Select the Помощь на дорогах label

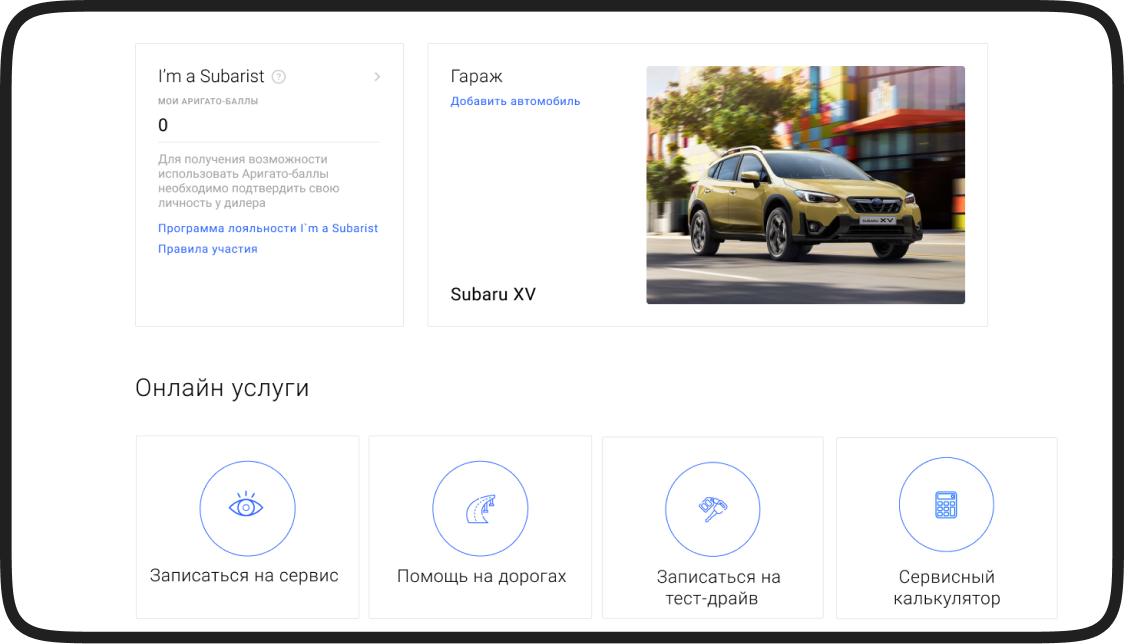click(482, 576)
